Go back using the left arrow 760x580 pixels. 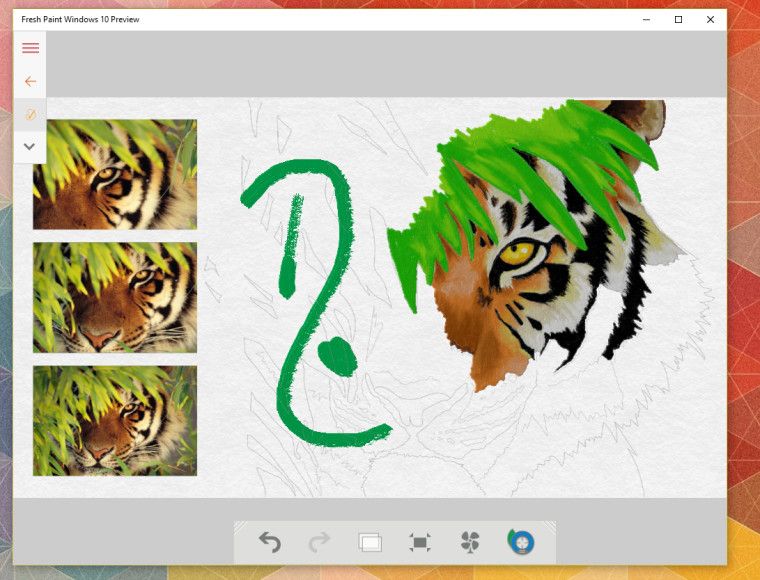pyautogui.click(x=31, y=81)
